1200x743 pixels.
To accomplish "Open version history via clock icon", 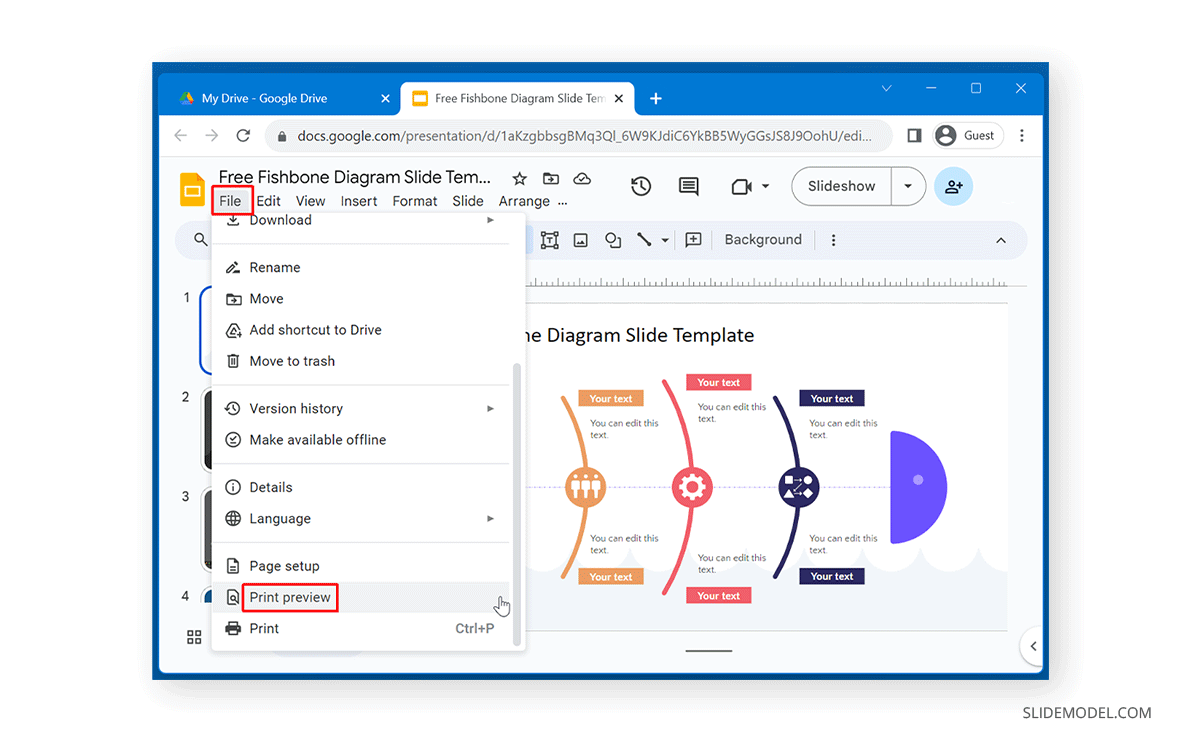I will [640, 186].
